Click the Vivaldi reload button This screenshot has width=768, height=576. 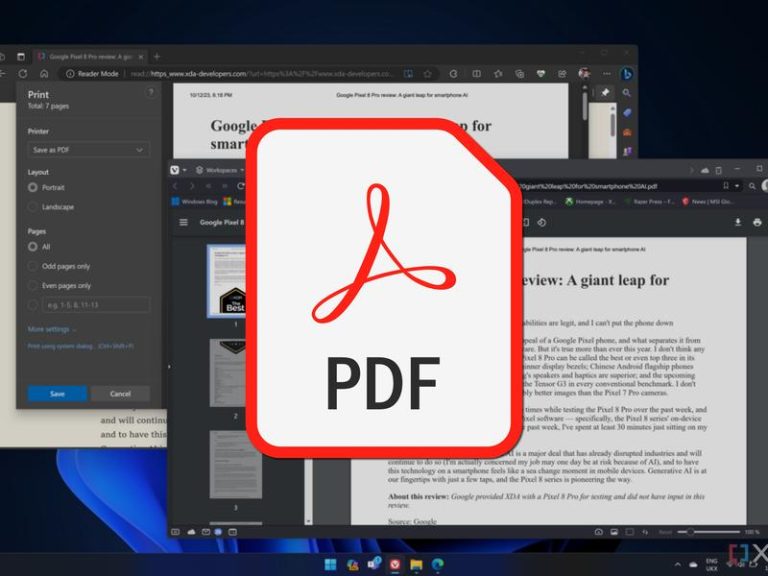[x=240, y=186]
